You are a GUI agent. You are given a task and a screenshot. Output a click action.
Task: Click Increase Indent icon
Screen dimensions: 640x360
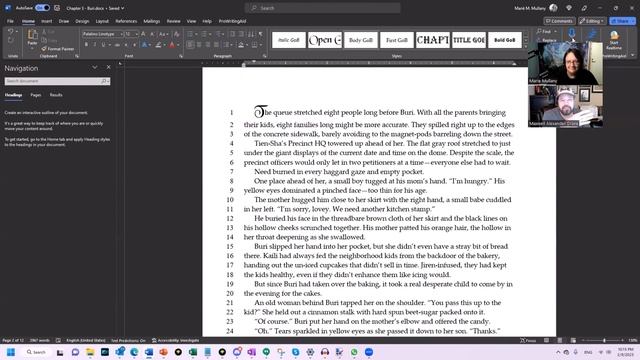(241, 34)
